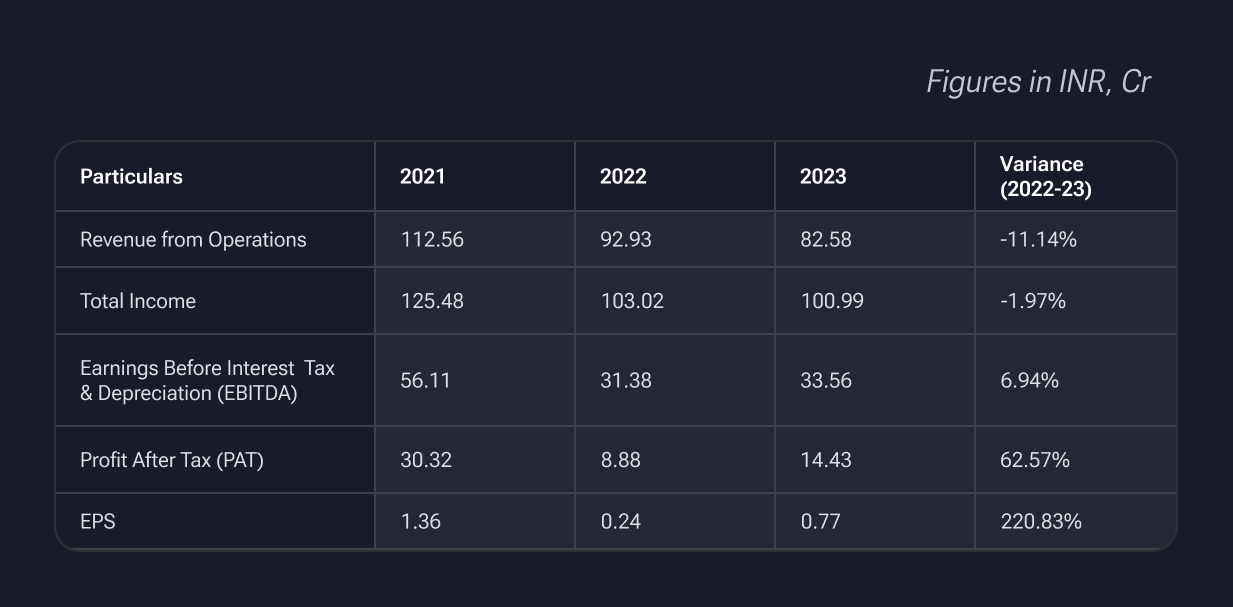Click the 112.56 revenue cell
This screenshot has height=607, width=1233.
[x=432, y=240]
